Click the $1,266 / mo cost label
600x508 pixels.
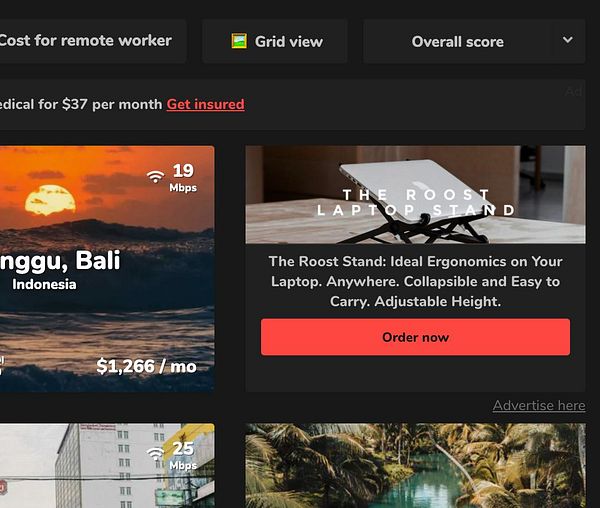pyautogui.click(x=146, y=366)
